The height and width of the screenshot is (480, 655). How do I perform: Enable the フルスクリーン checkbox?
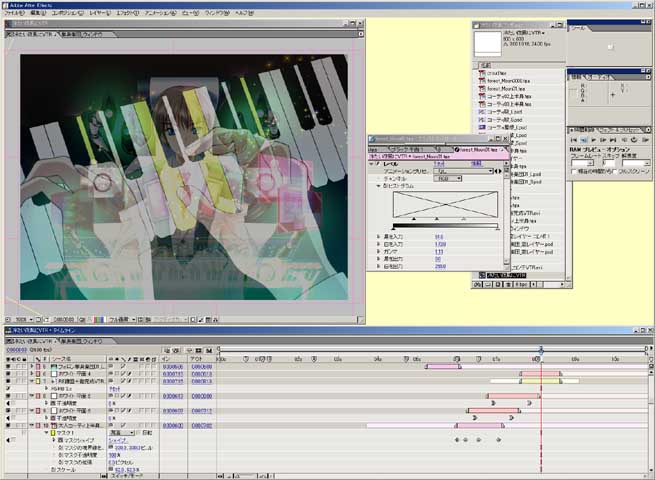pyautogui.click(x=614, y=172)
